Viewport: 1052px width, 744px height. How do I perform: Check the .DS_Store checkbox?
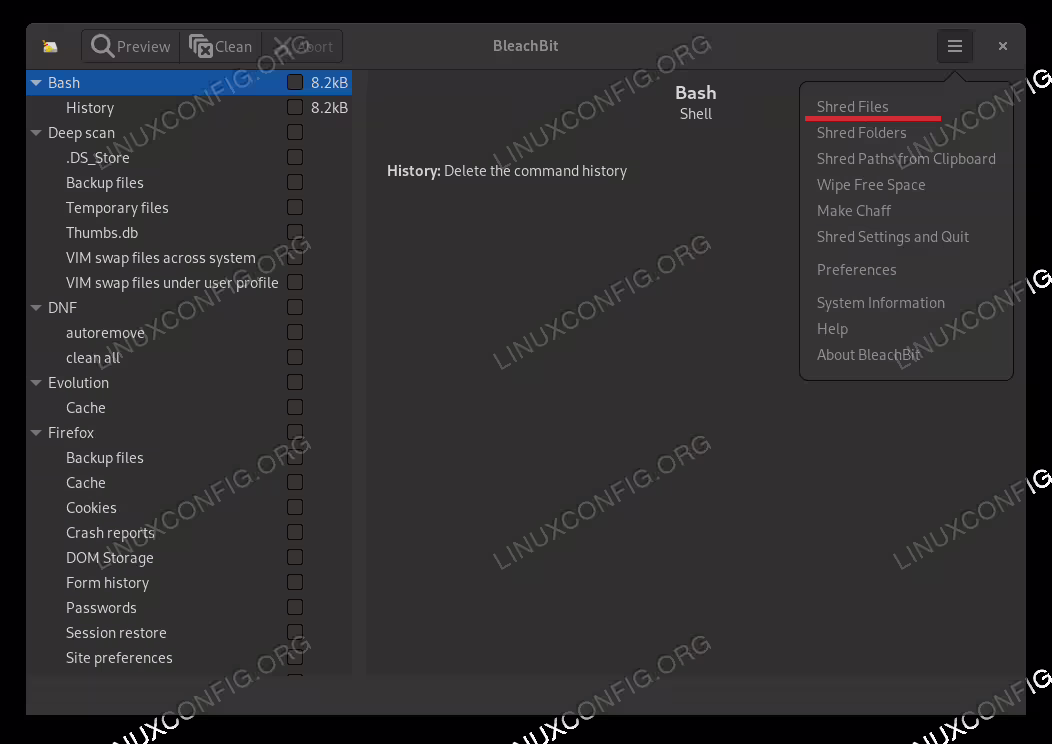point(295,157)
